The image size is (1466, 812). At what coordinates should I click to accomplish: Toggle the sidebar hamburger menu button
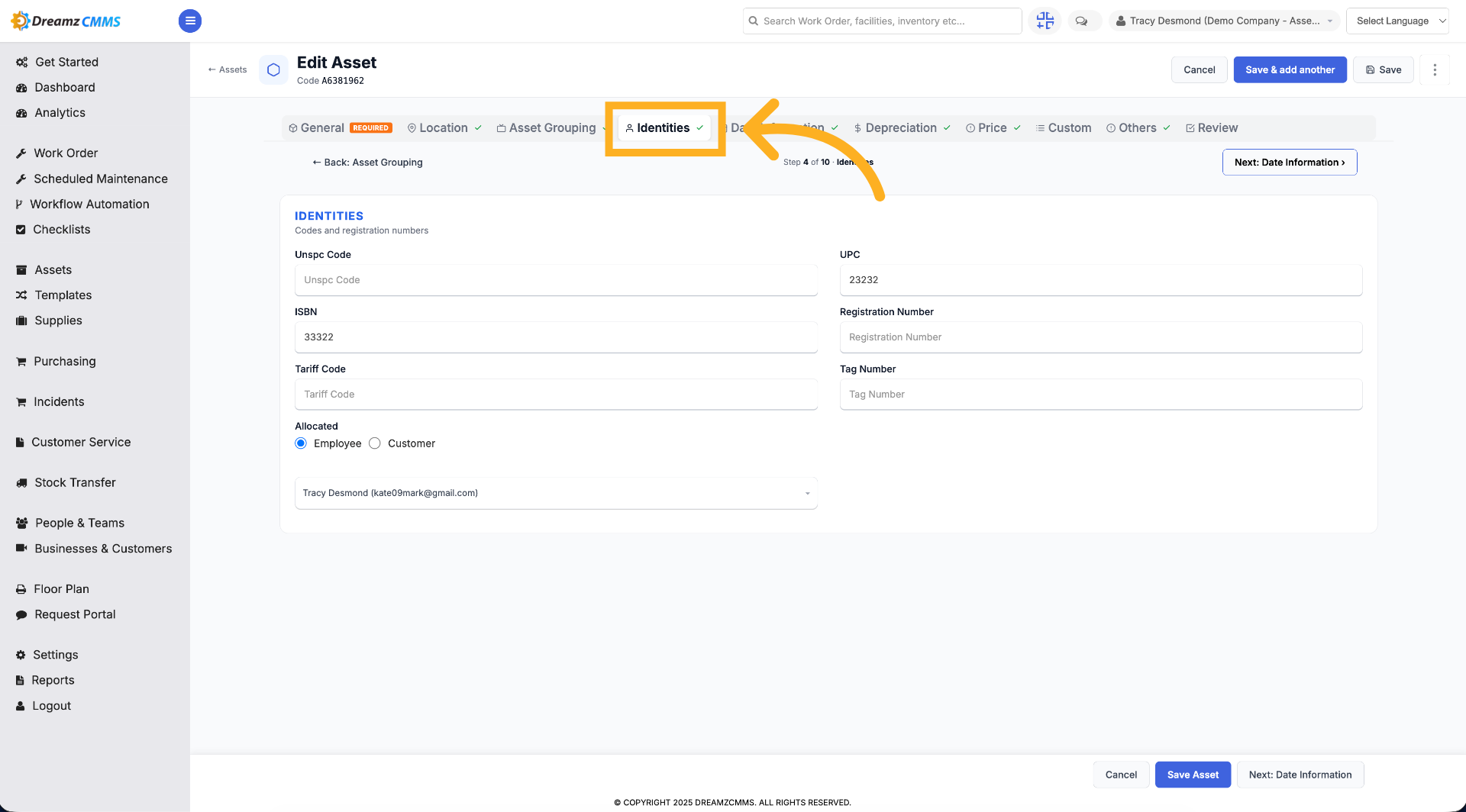(x=190, y=21)
